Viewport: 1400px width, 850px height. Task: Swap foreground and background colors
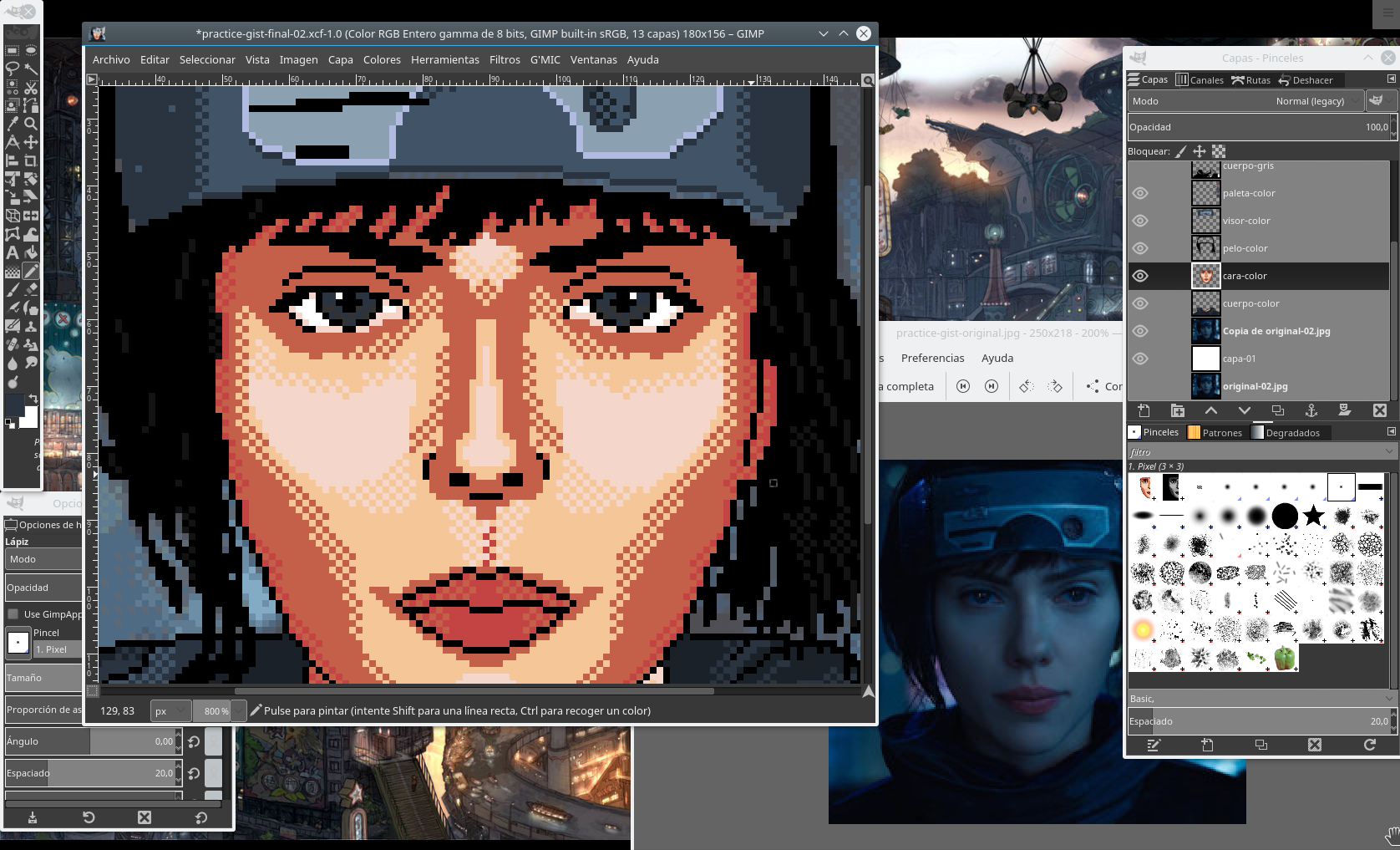point(33,400)
